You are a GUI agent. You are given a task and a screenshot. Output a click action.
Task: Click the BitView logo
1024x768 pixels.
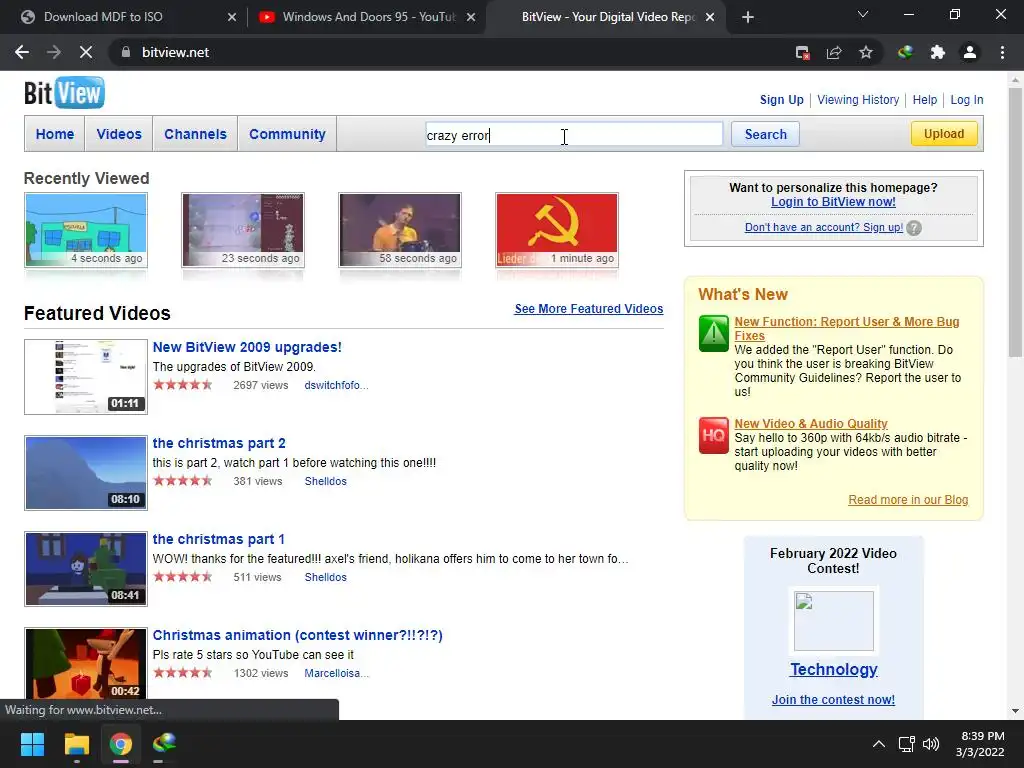tap(64, 93)
